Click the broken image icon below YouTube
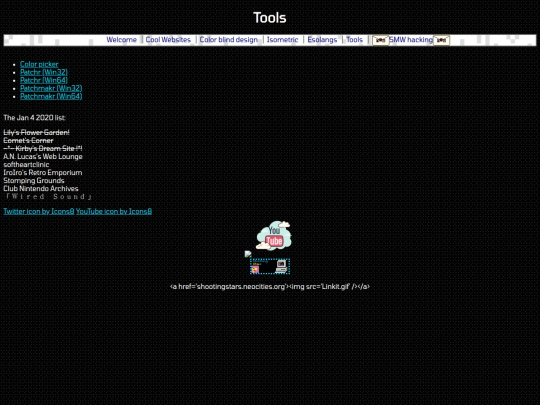 248,254
